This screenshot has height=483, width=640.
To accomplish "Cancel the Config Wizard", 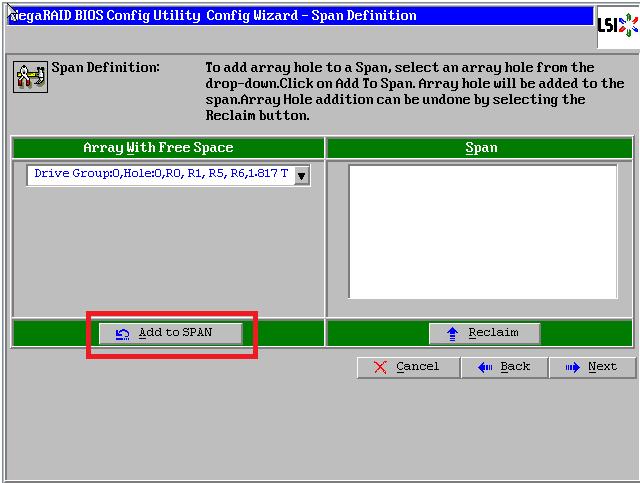I will point(408,367).
